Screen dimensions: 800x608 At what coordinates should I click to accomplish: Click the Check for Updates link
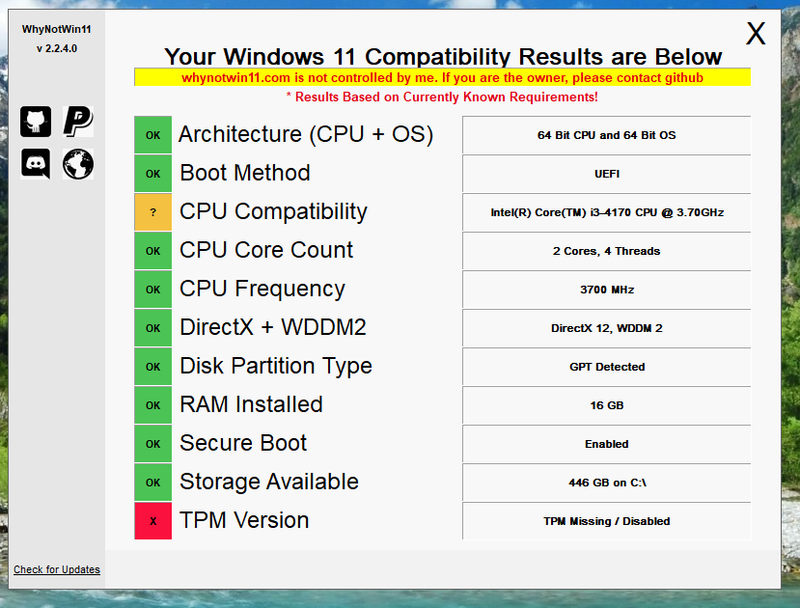click(57, 570)
